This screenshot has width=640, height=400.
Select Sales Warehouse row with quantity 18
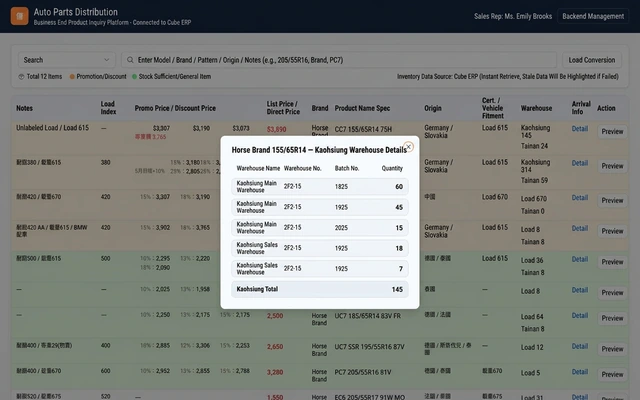pyautogui.click(x=320, y=248)
